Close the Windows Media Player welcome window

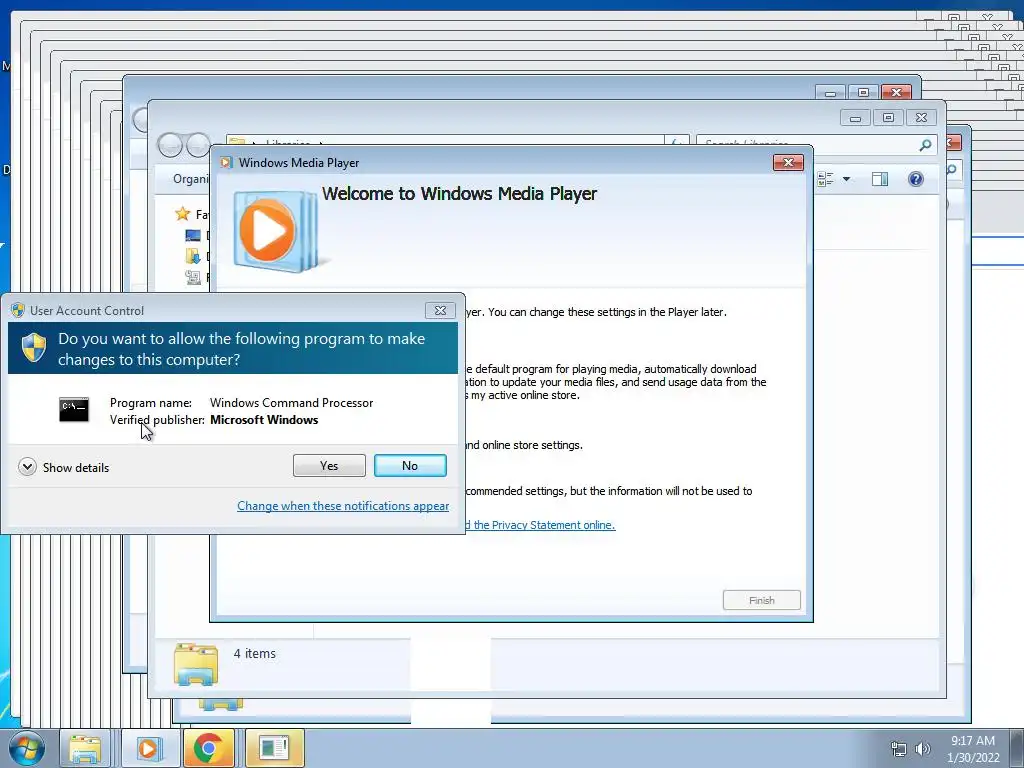coord(788,163)
